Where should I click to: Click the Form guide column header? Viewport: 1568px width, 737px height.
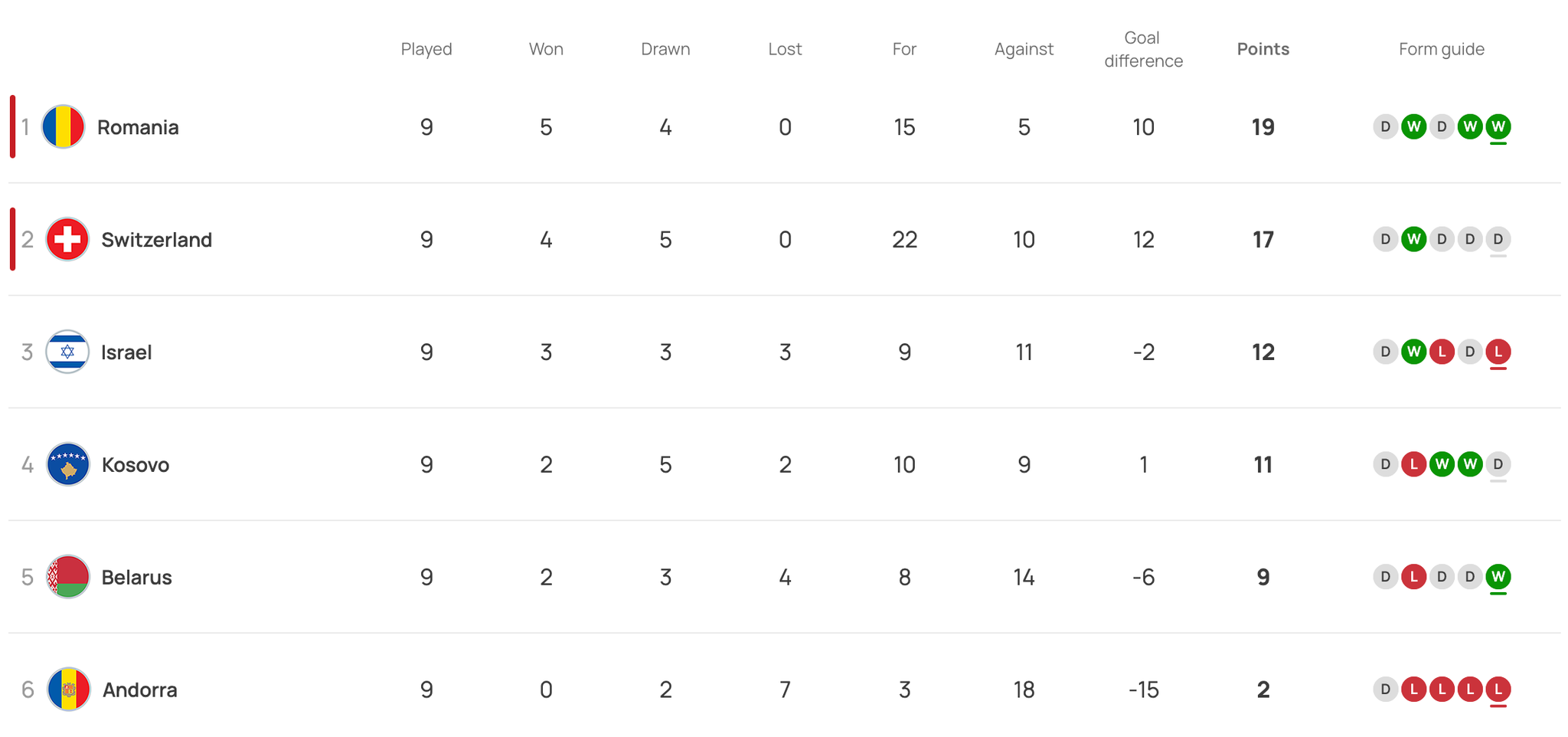click(x=1442, y=49)
